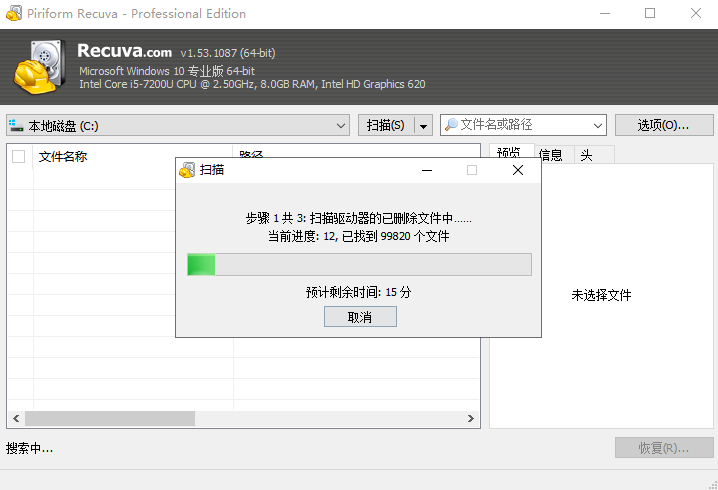Sort by the 文件名称 column header
Viewport: 718px width, 490px height.
pos(133,157)
